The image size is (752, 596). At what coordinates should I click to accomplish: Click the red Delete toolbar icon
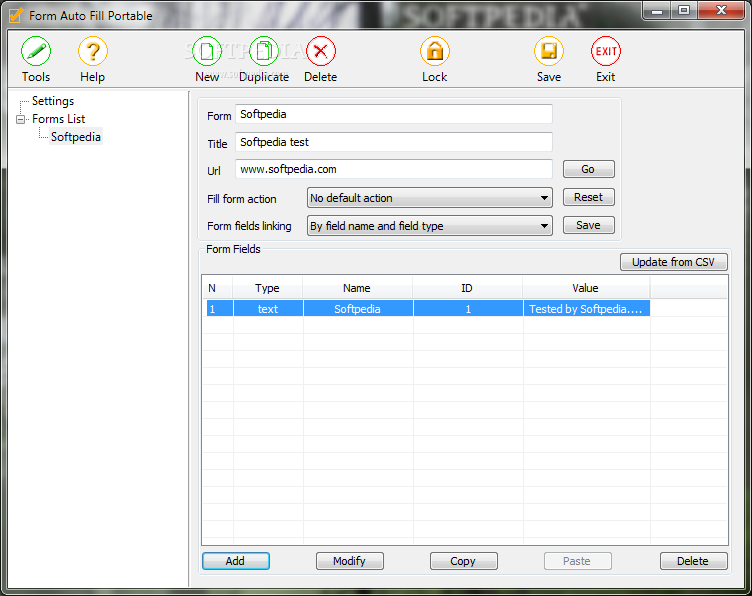(321, 51)
